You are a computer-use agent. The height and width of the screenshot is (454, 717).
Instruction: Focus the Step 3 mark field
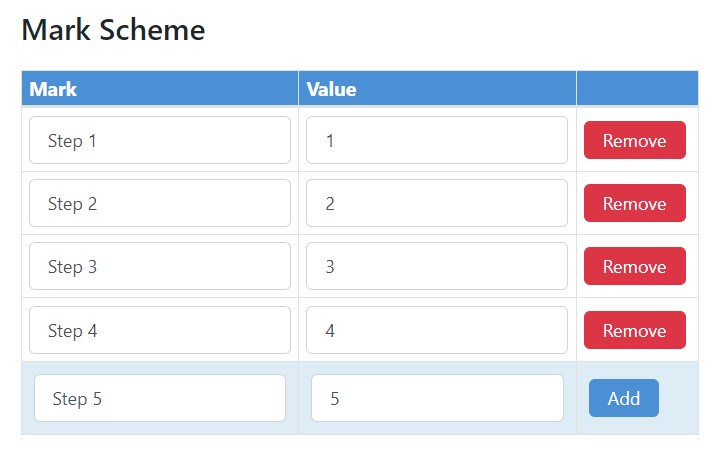tap(160, 266)
